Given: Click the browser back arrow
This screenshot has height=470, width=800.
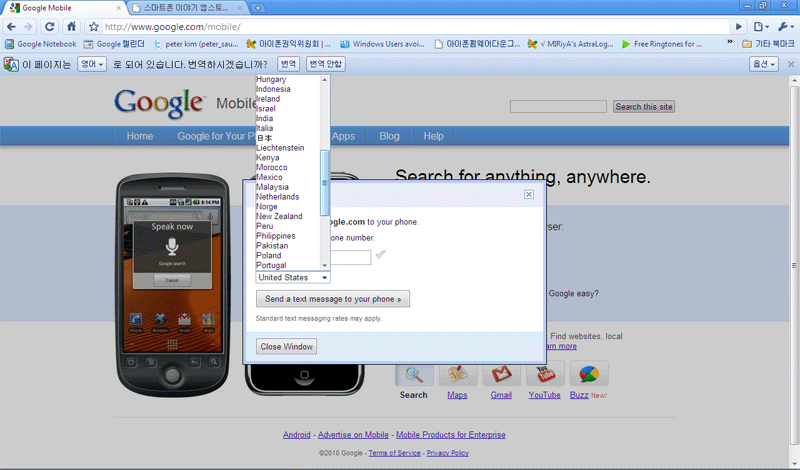Looking at the screenshot, I should click(11, 27).
